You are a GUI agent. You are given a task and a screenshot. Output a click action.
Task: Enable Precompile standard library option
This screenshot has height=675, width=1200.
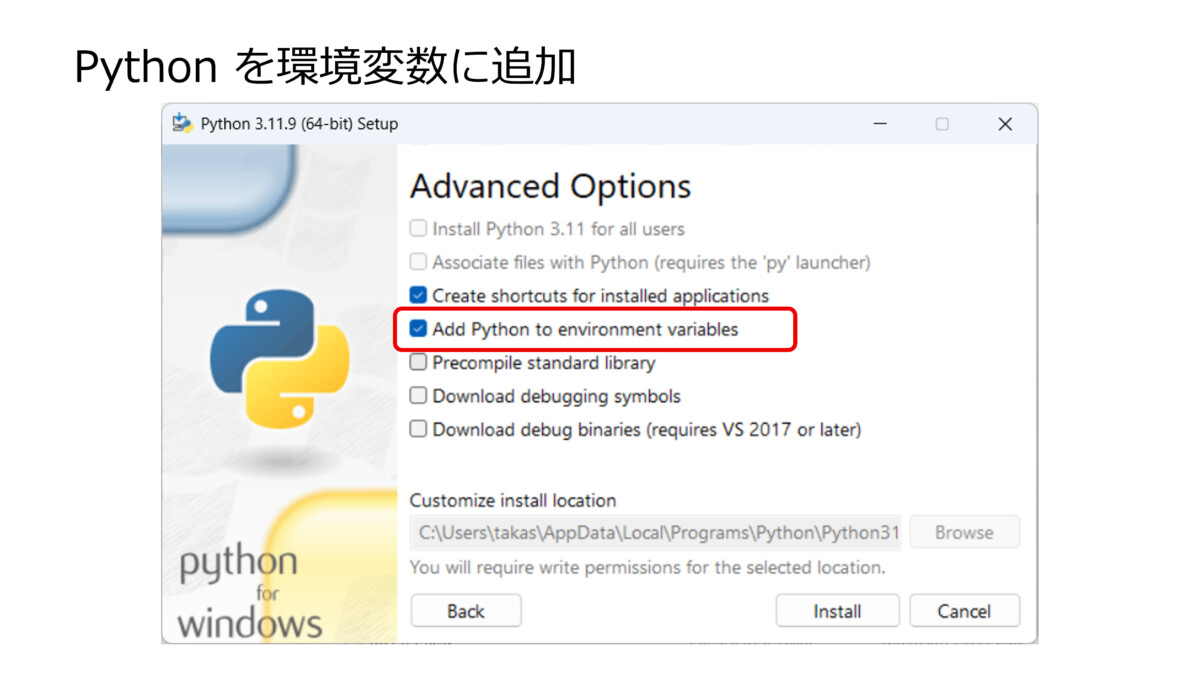click(418, 363)
